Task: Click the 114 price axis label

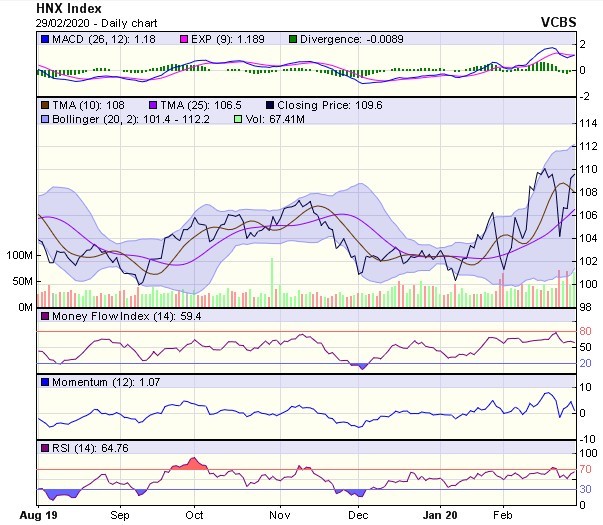Action: coord(586,124)
